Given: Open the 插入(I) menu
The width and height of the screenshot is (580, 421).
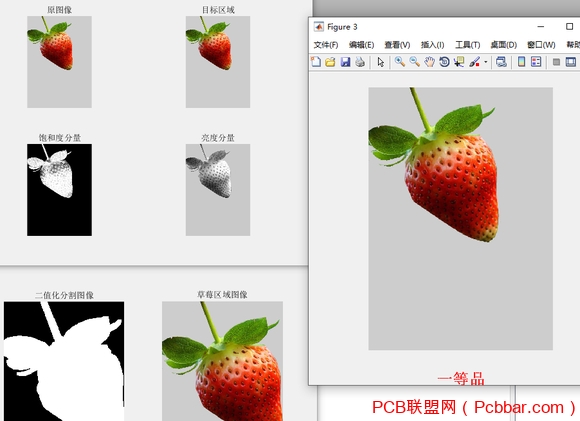Looking at the screenshot, I should pos(432,45).
